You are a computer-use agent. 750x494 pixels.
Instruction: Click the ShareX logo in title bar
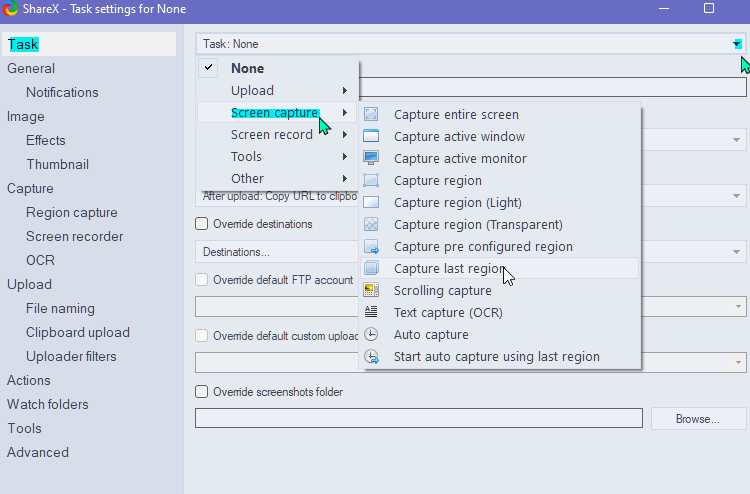(x=10, y=9)
